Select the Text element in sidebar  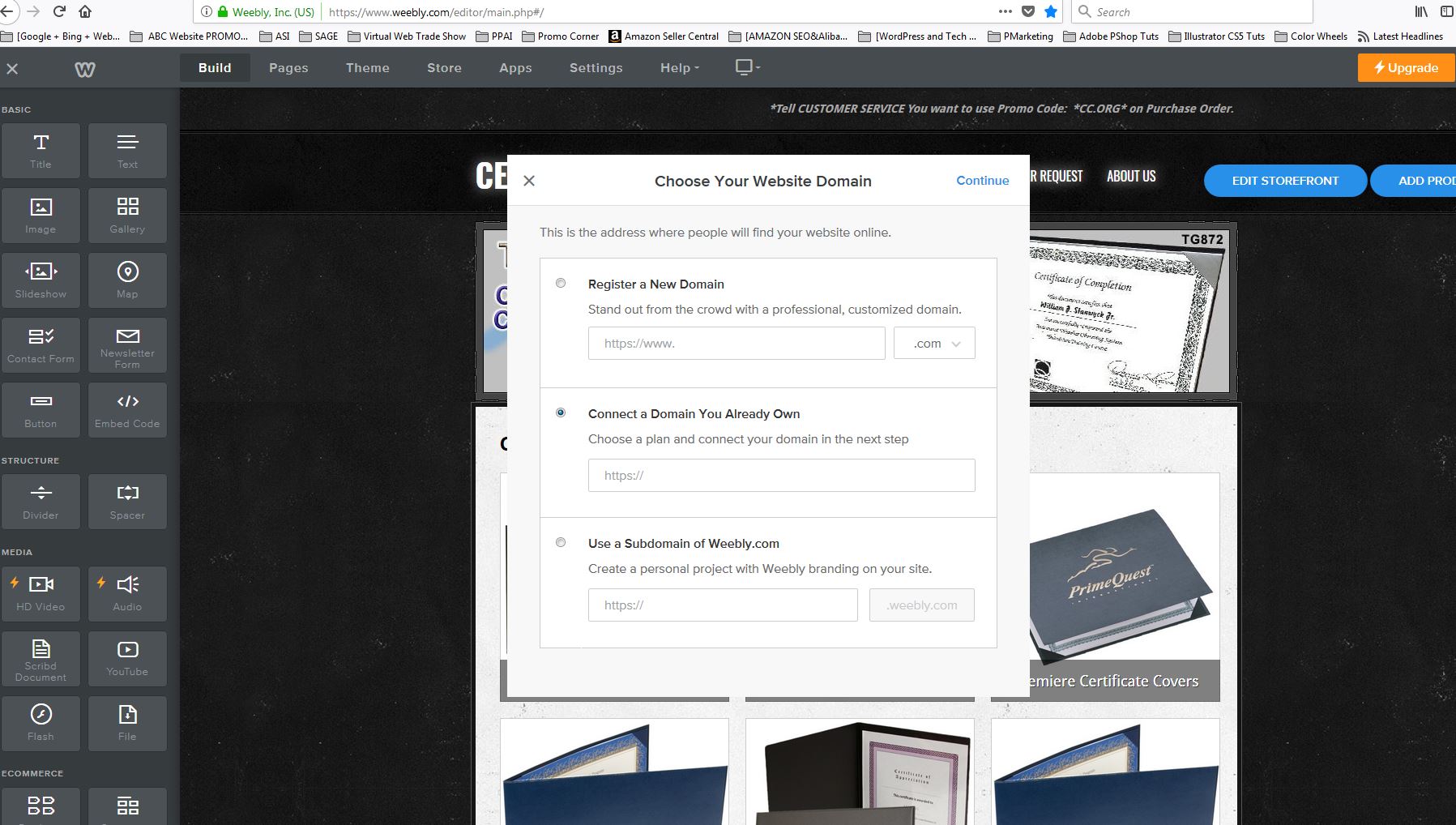pos(127,151)
